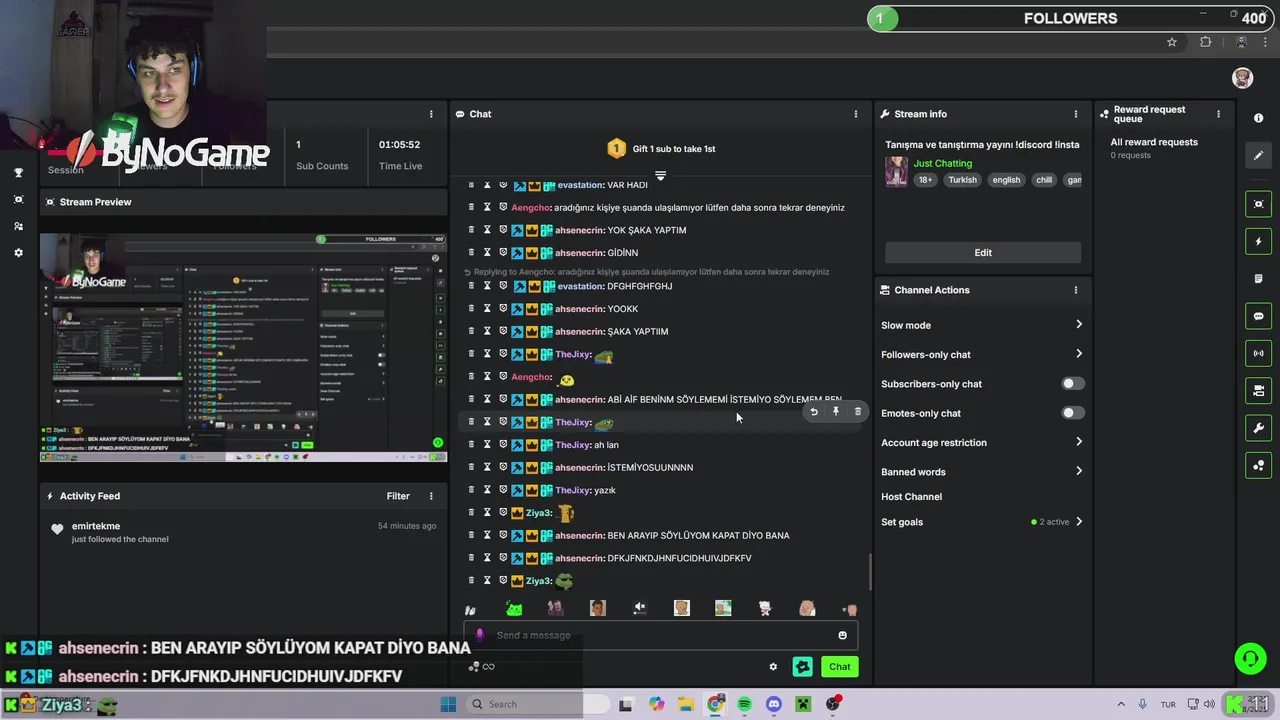Open browser extensions puzzle icon

[1205, 42]
